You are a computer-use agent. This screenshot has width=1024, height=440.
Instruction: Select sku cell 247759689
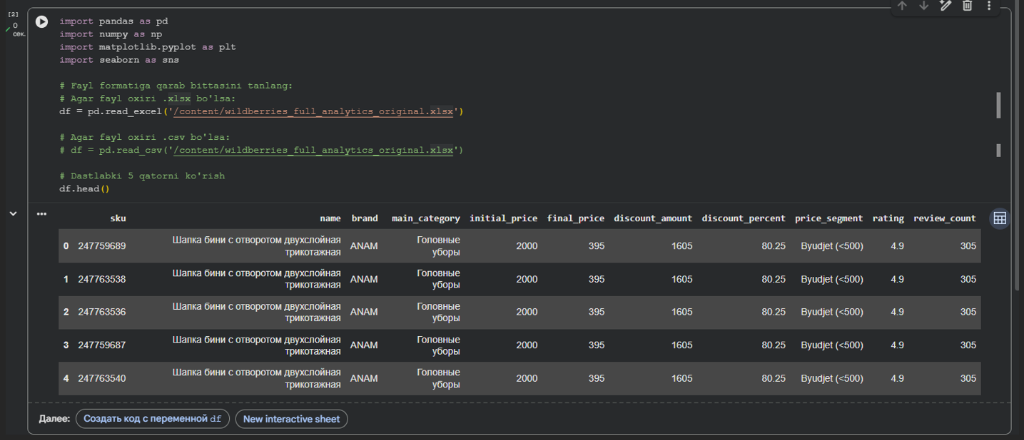(102, 246)
